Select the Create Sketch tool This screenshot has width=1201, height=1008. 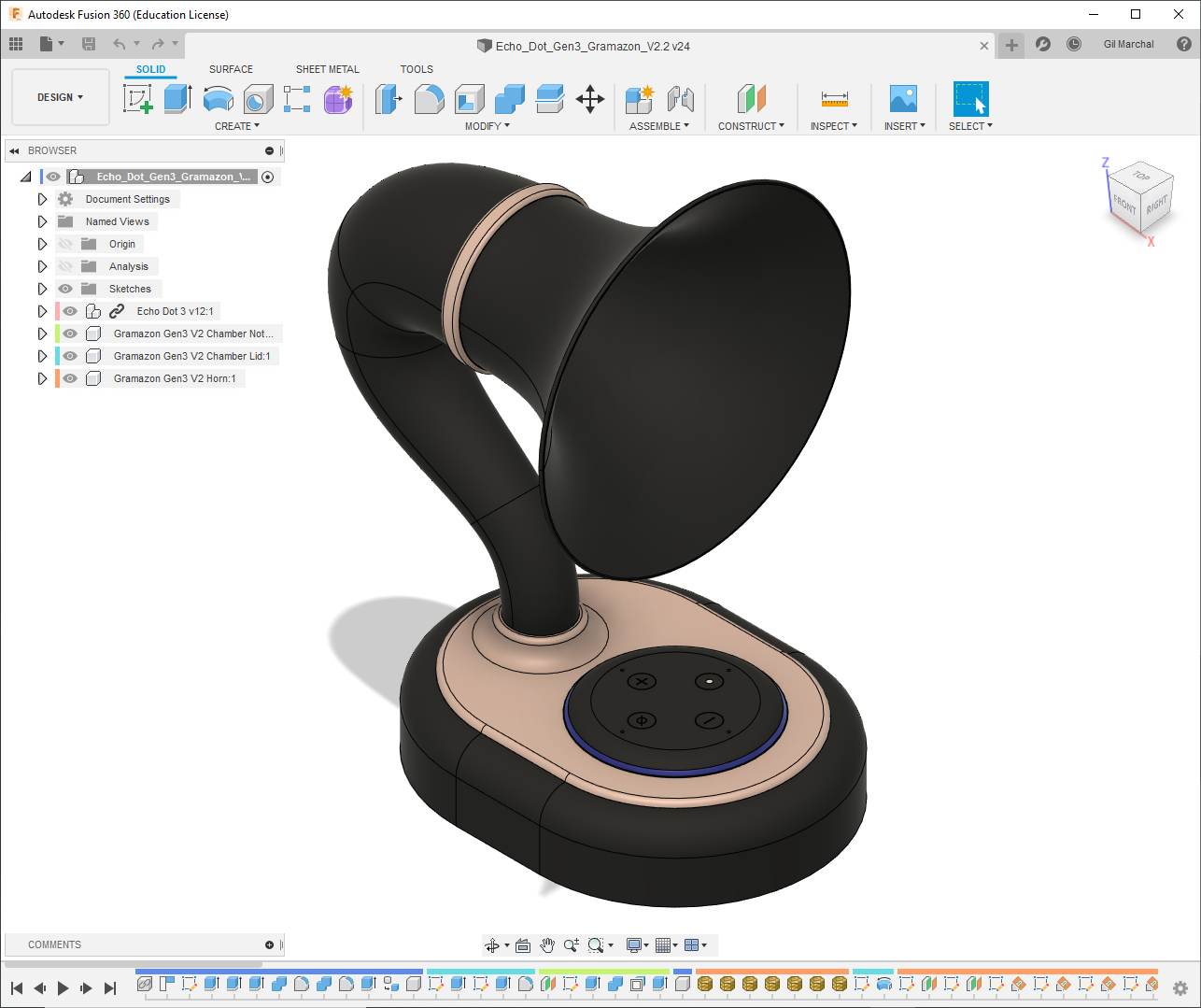tap(137, 98)
